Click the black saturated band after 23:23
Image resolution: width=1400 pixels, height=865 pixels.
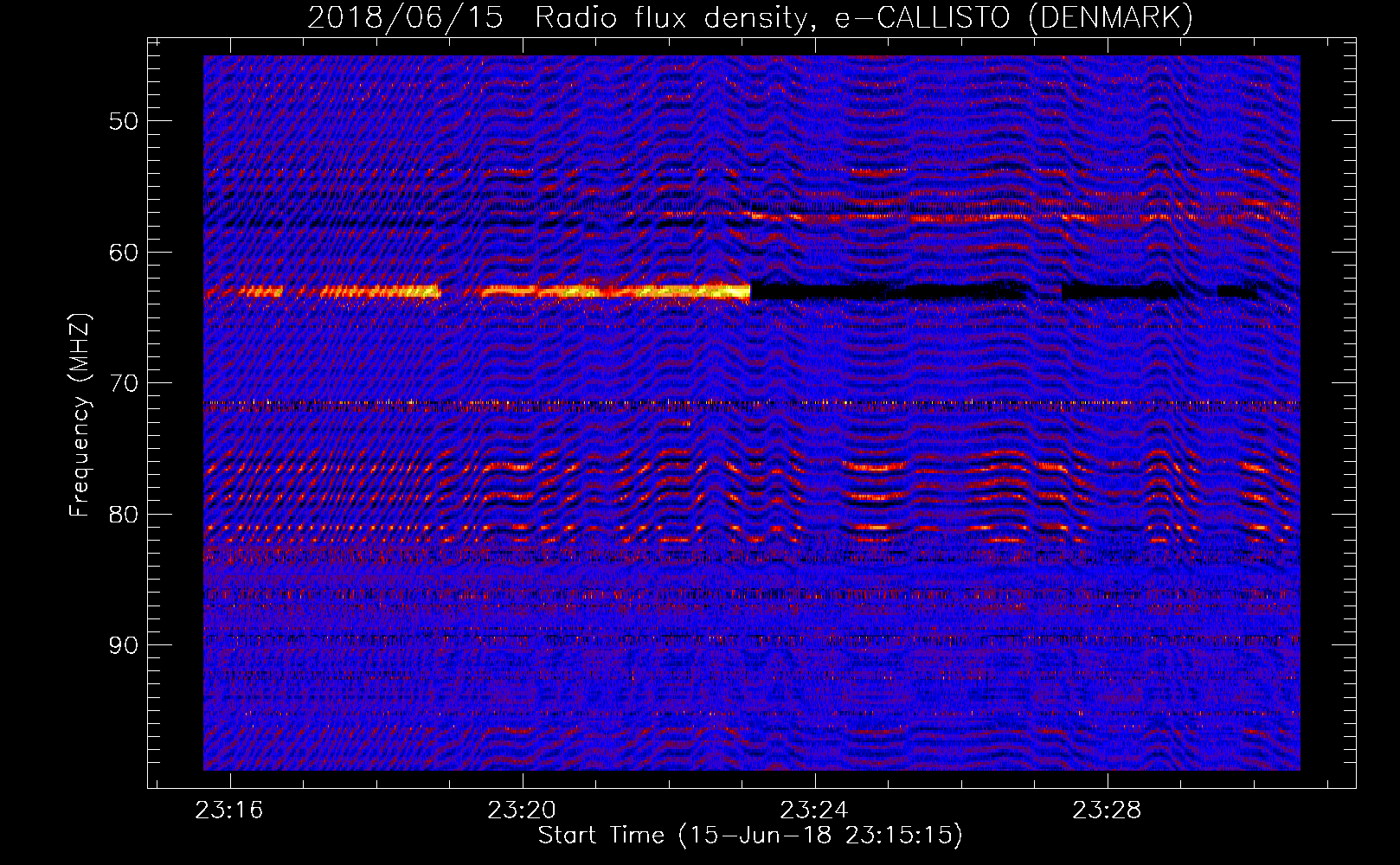pos(891,292)
